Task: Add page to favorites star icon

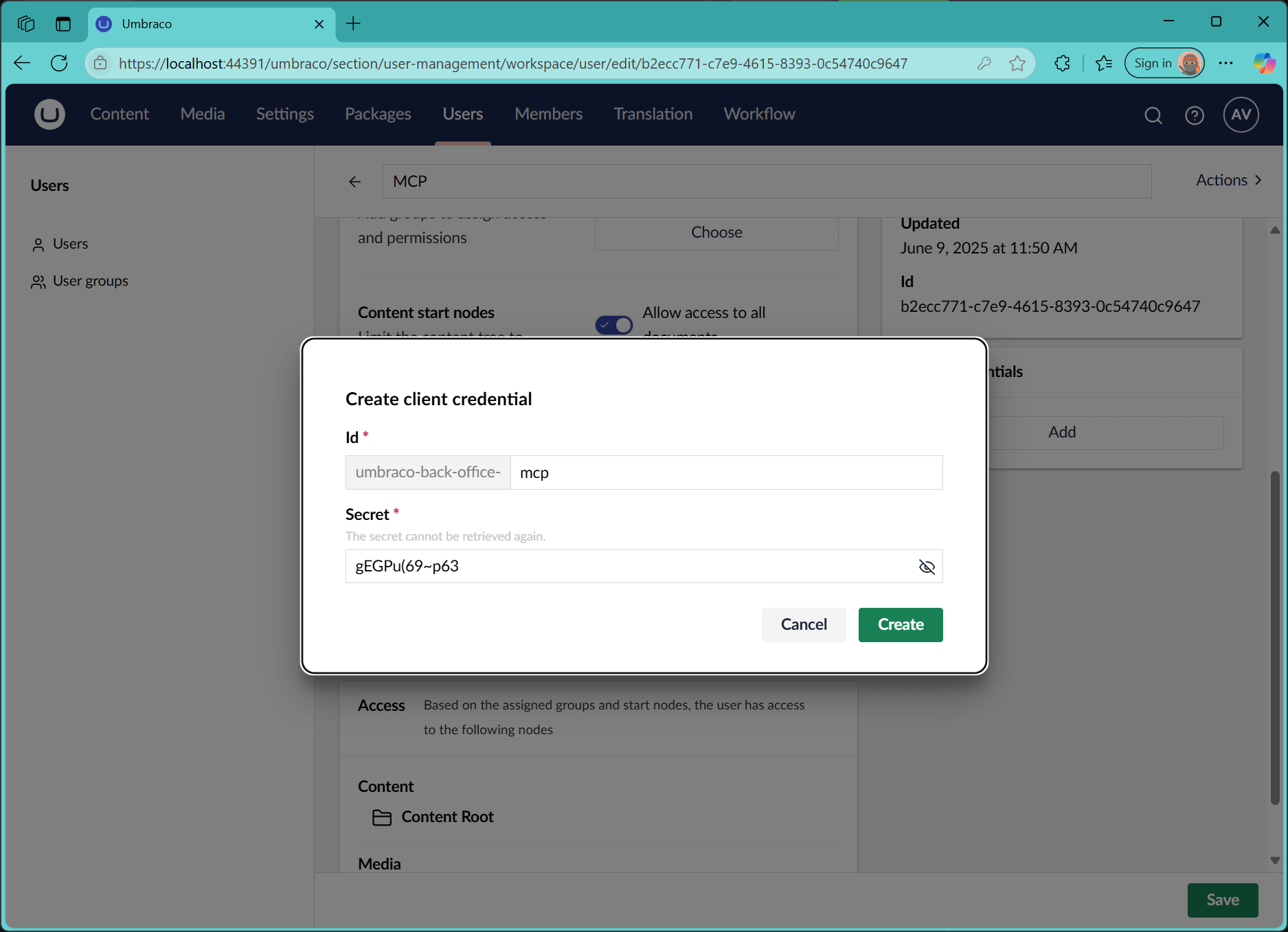Action: [x=1017, y=63]
